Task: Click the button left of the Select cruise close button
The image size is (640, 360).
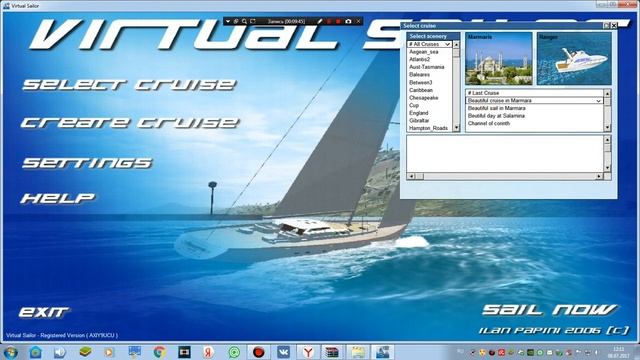Action: pyautogui.click(x=607, y=25)
